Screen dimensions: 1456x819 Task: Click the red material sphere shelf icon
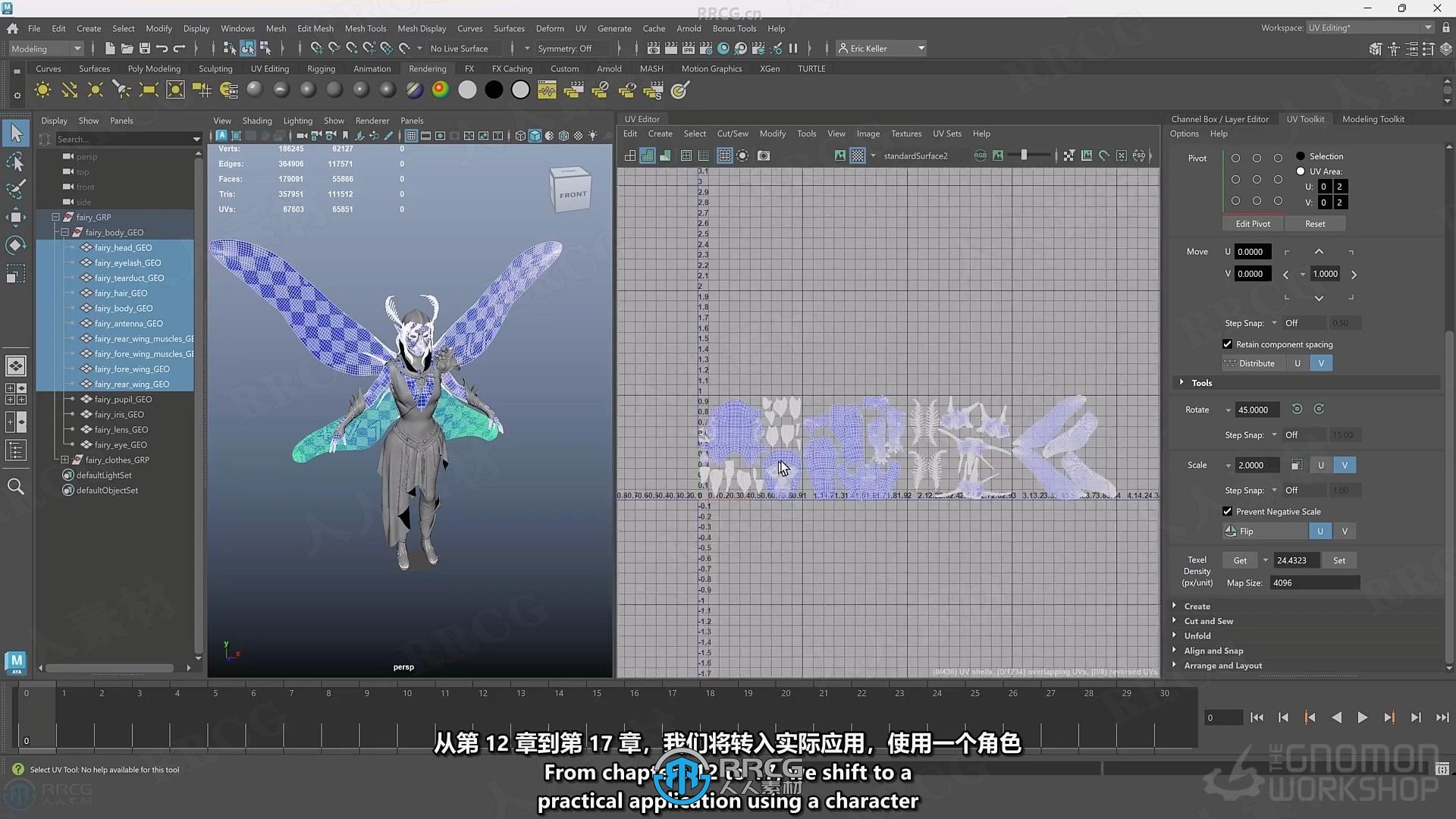(x=440, y=90)
